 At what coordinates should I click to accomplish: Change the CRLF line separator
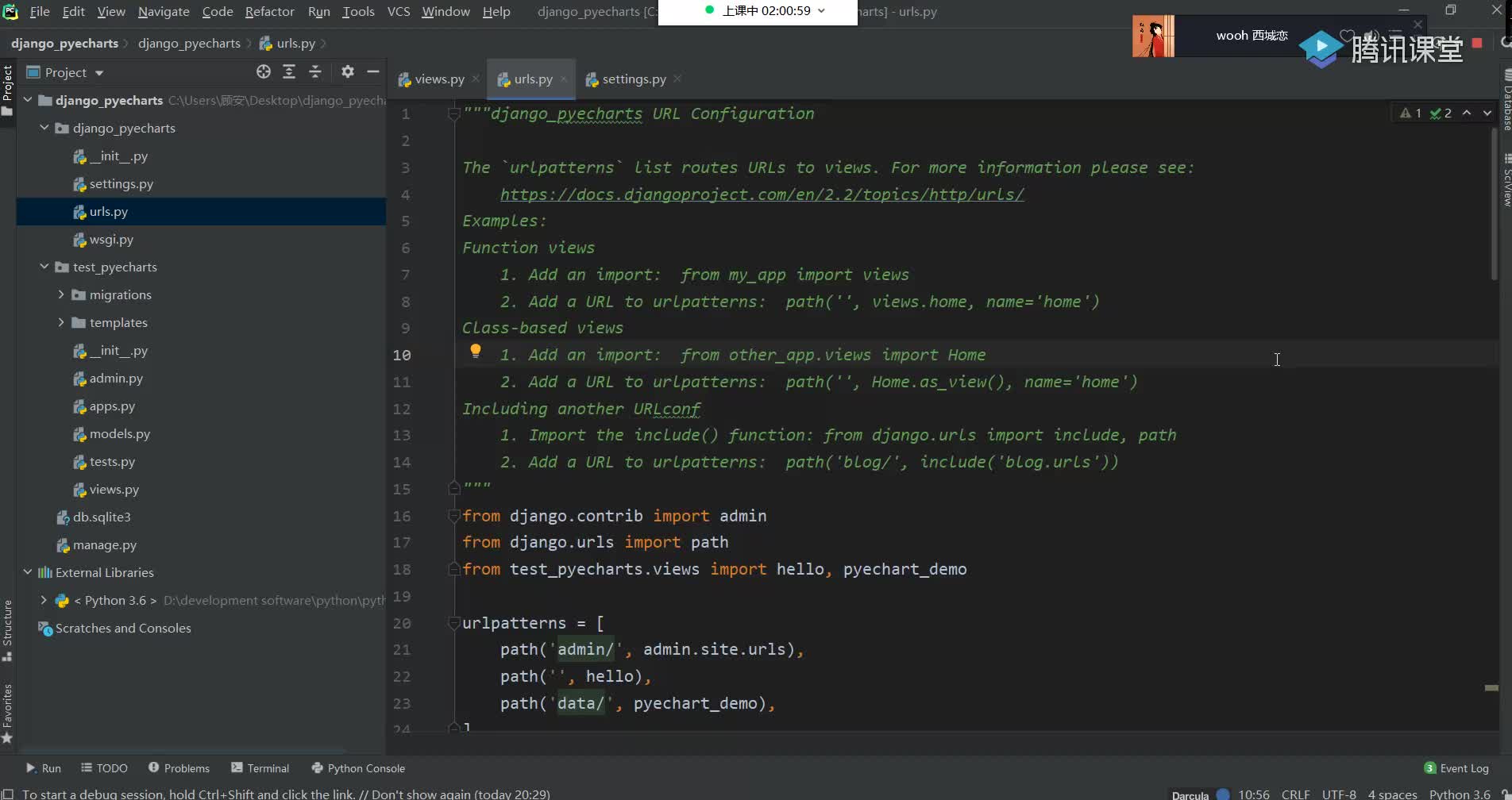(1295, 794)
